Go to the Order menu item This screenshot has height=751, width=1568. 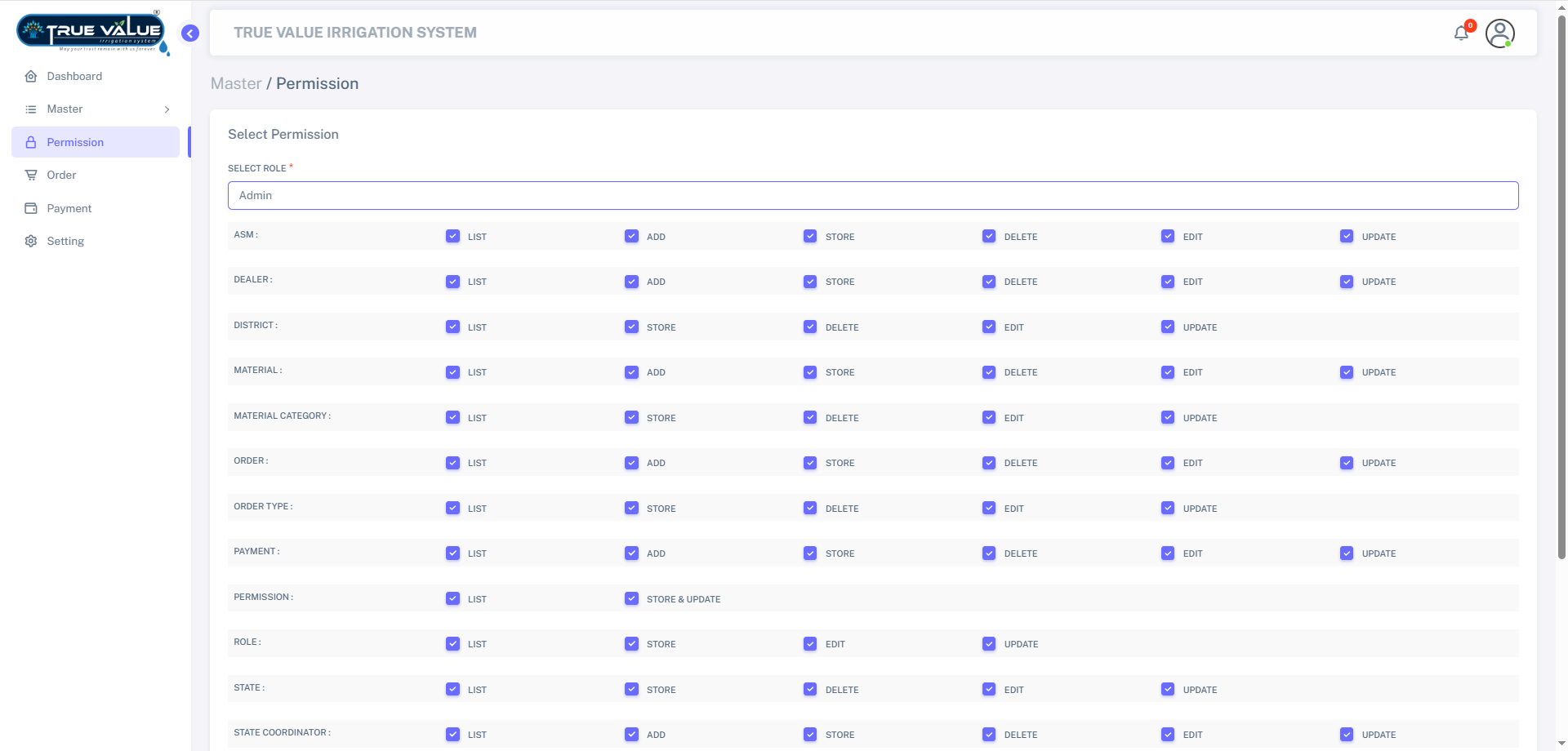(x=61, y=176)
